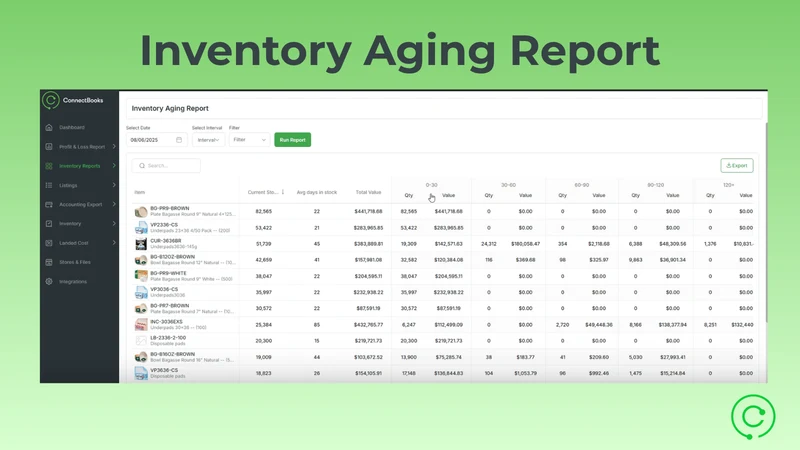
Task: Open the Select Interval dropdown
Action: (208, 140)
